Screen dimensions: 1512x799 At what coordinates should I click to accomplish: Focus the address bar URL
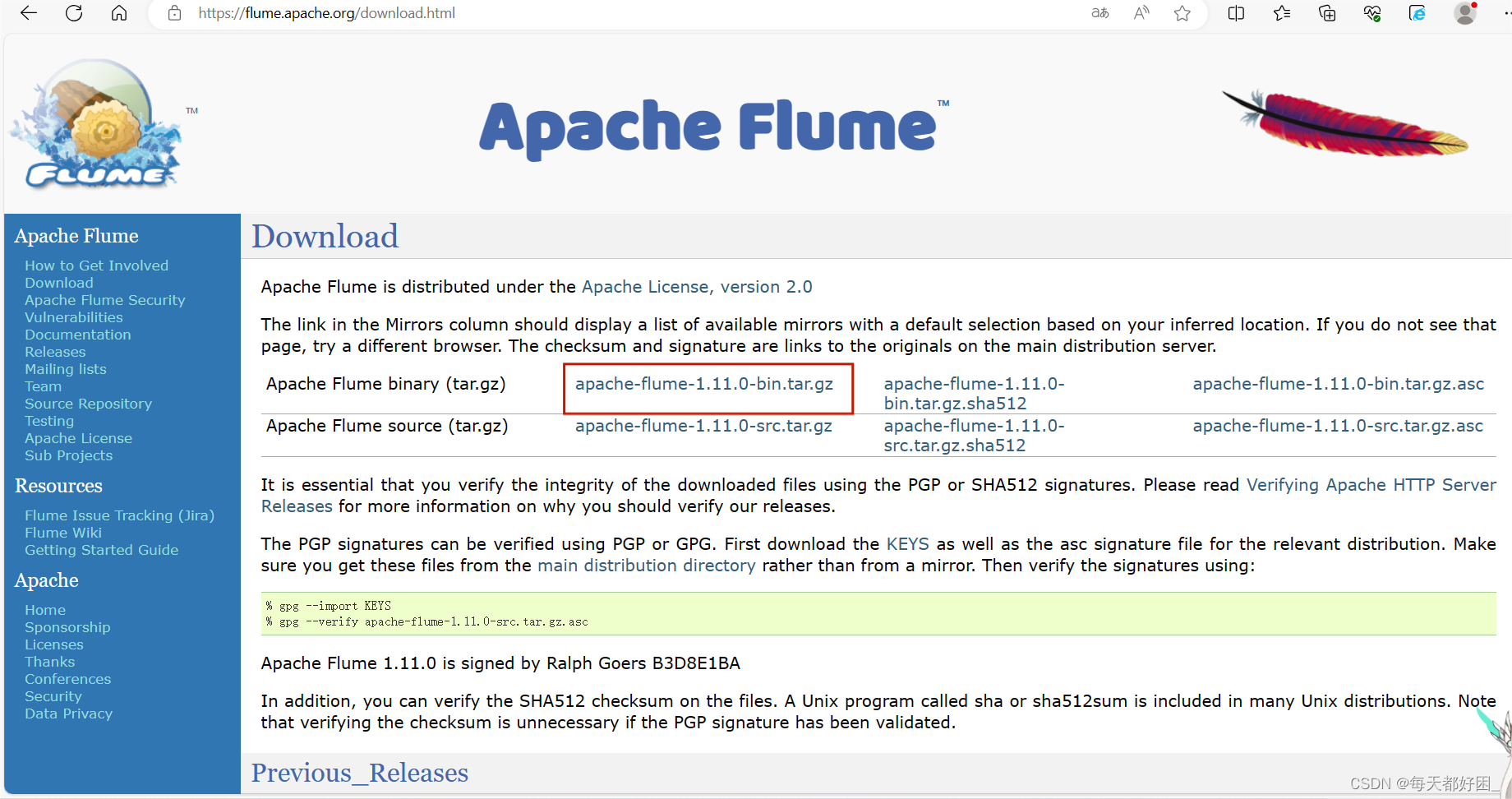click(327, 13)
